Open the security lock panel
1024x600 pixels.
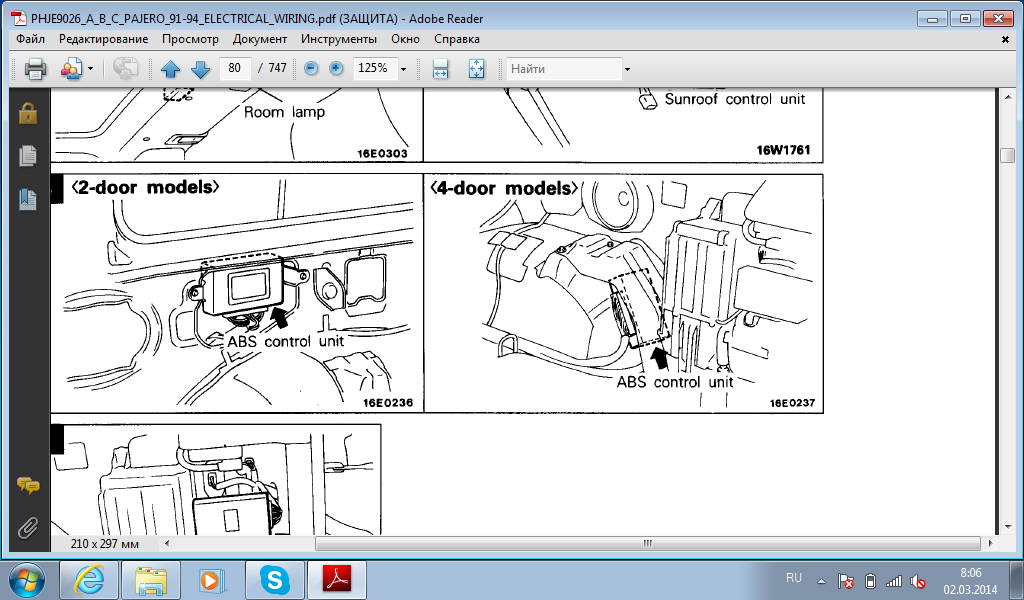[27, 114]
